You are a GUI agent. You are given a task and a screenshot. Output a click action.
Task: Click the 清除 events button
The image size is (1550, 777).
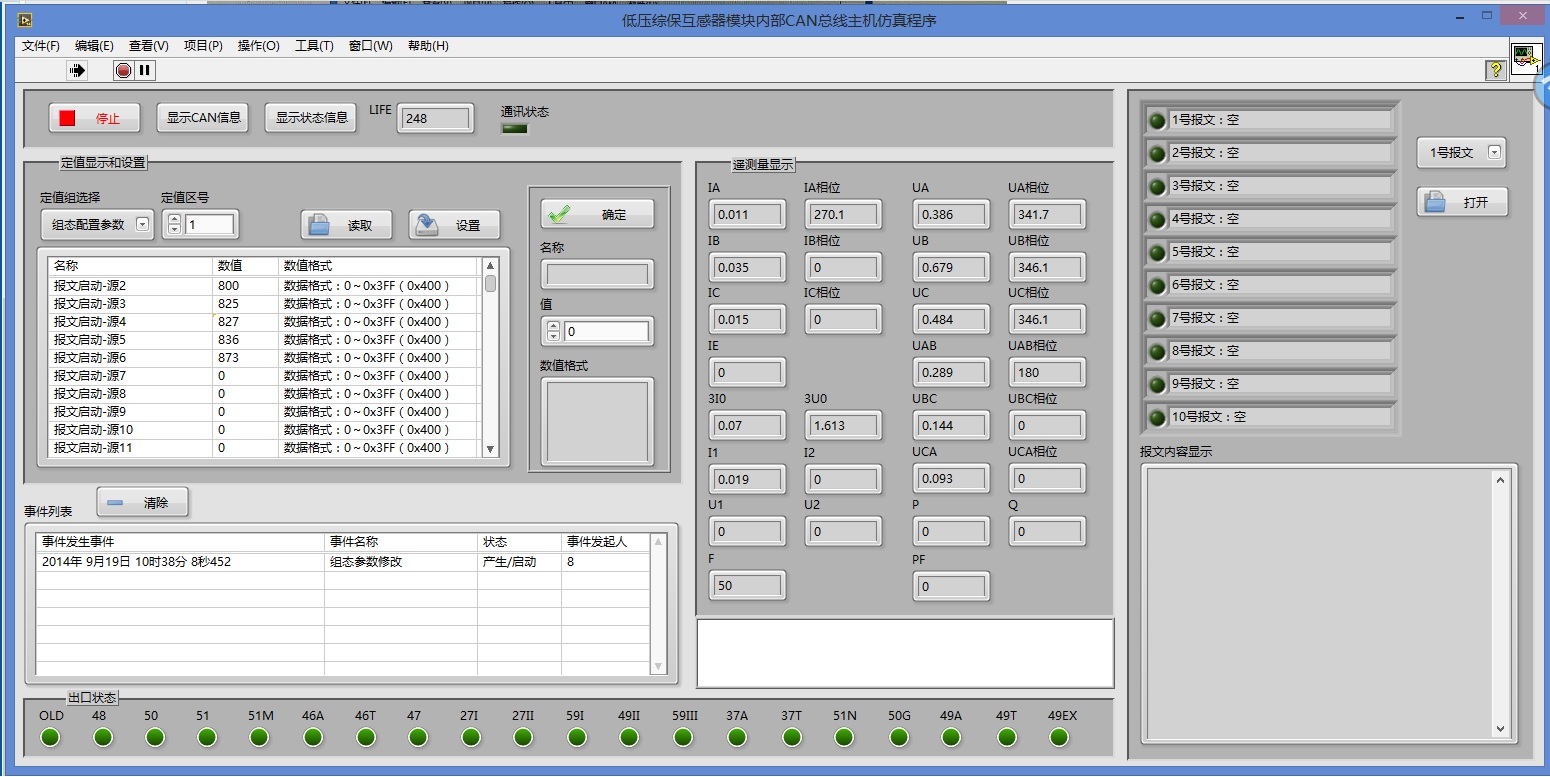click(142, 503)
